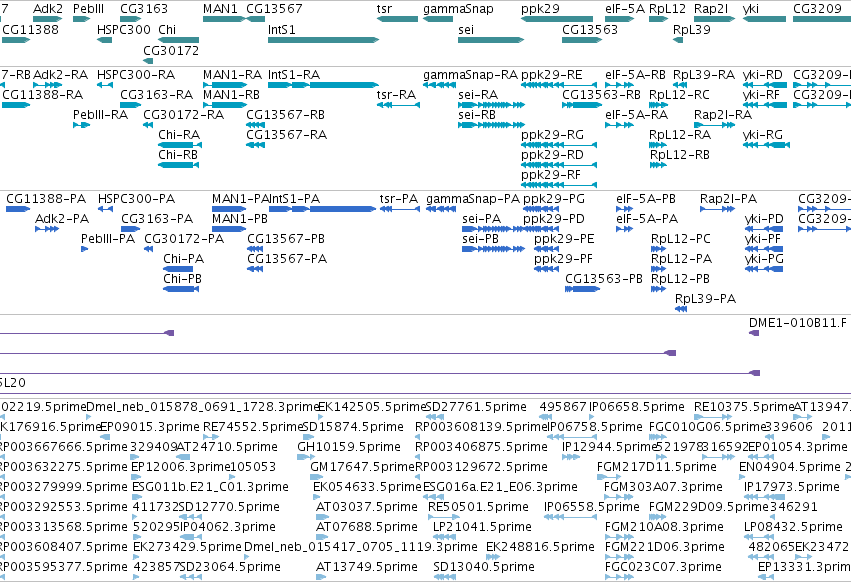This screenshot has height=582, width=851.
Task: Select the Adk2-PA coding feature
Action: (x=47, y=229)
